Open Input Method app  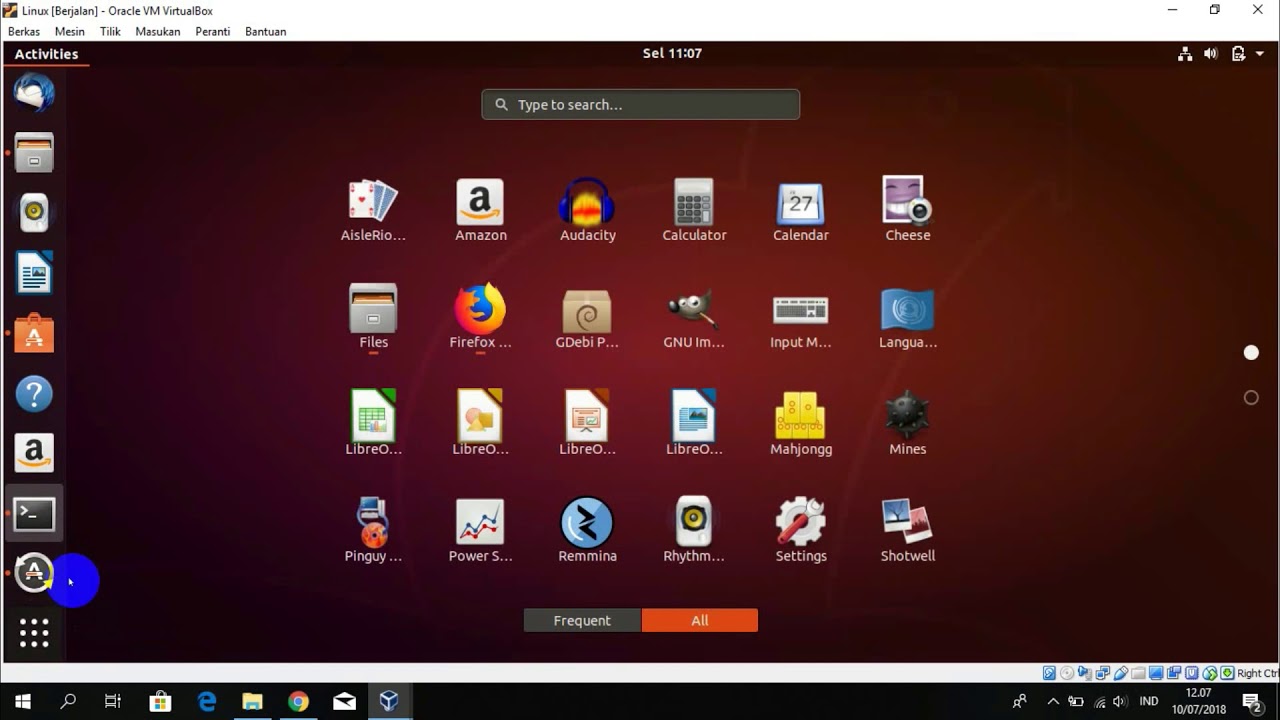pyautogui.click(x=801, y=318)
